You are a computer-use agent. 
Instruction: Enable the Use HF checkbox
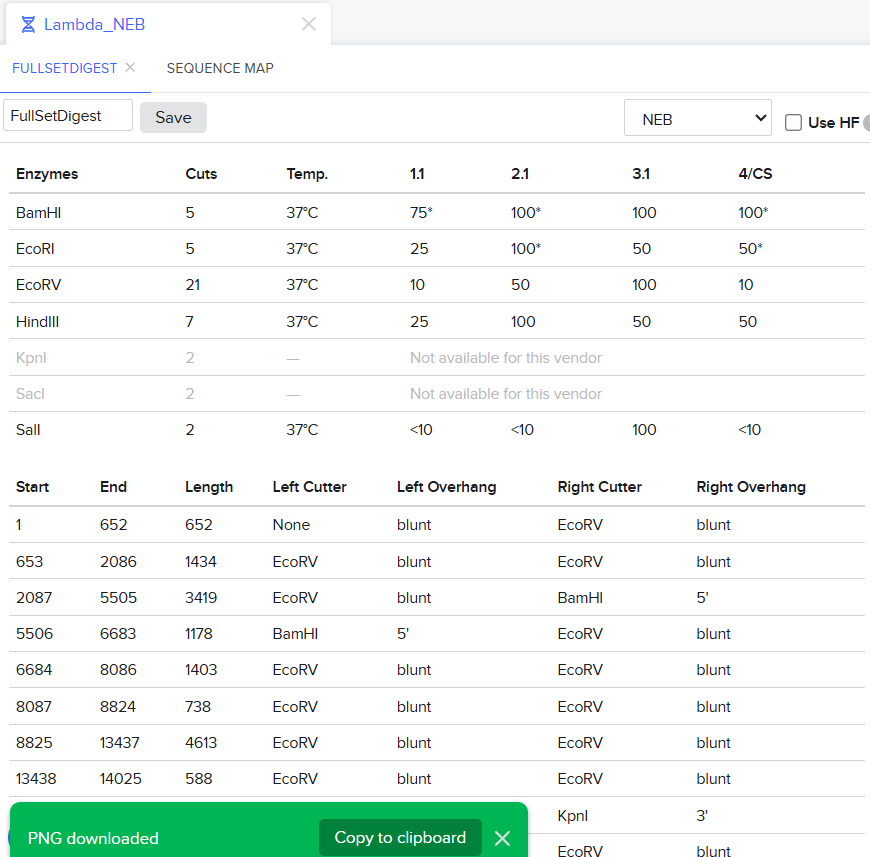[x=793, y=122]
